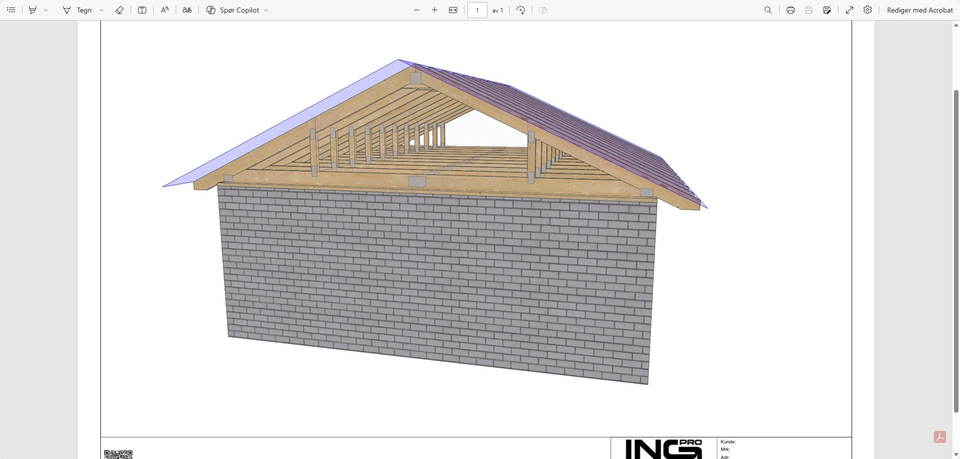
Task: Open the page view layout icon
Action: click(x=543, y=10)
